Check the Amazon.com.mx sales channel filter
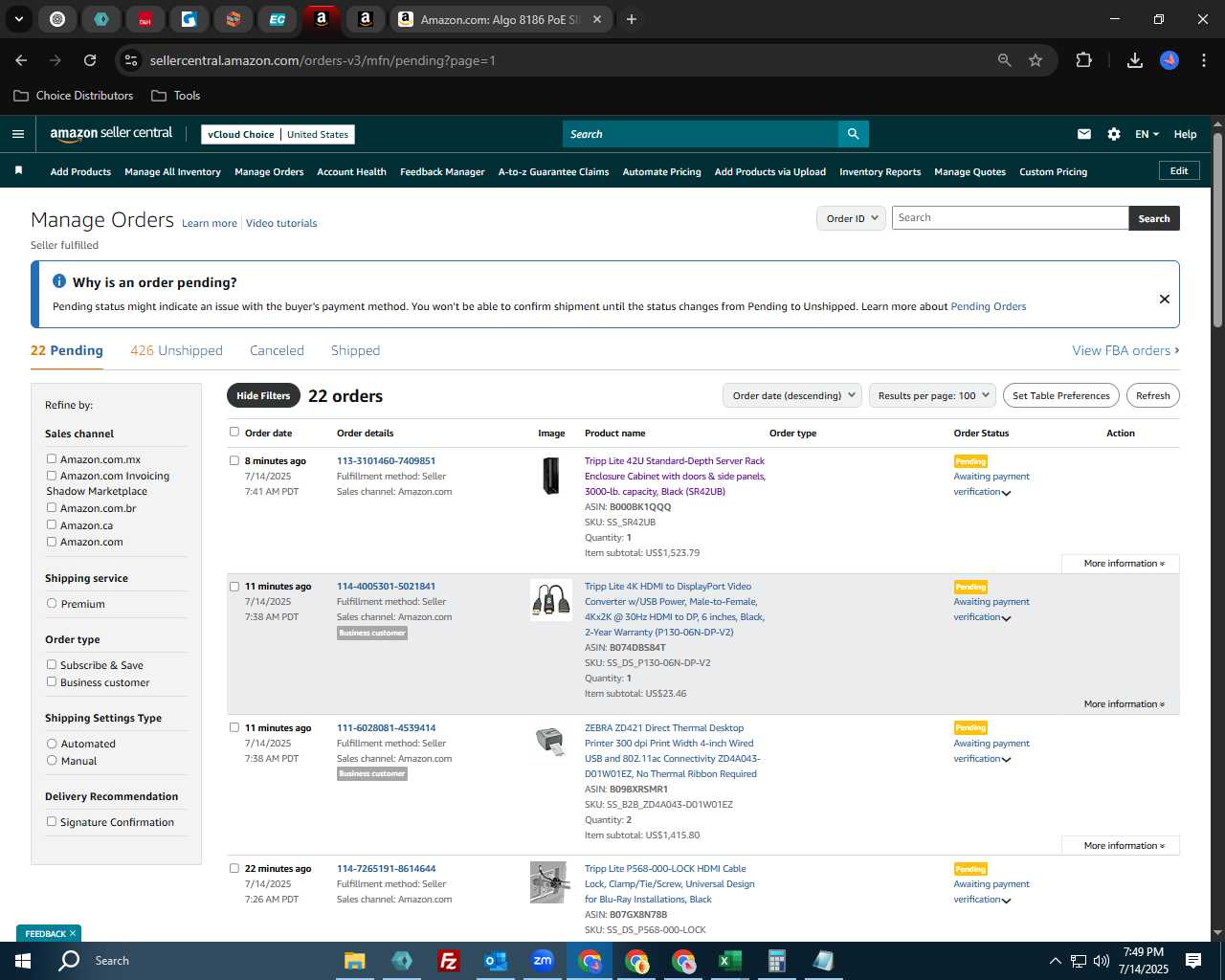Screen dimensions: 1225x980 [52, 458]
